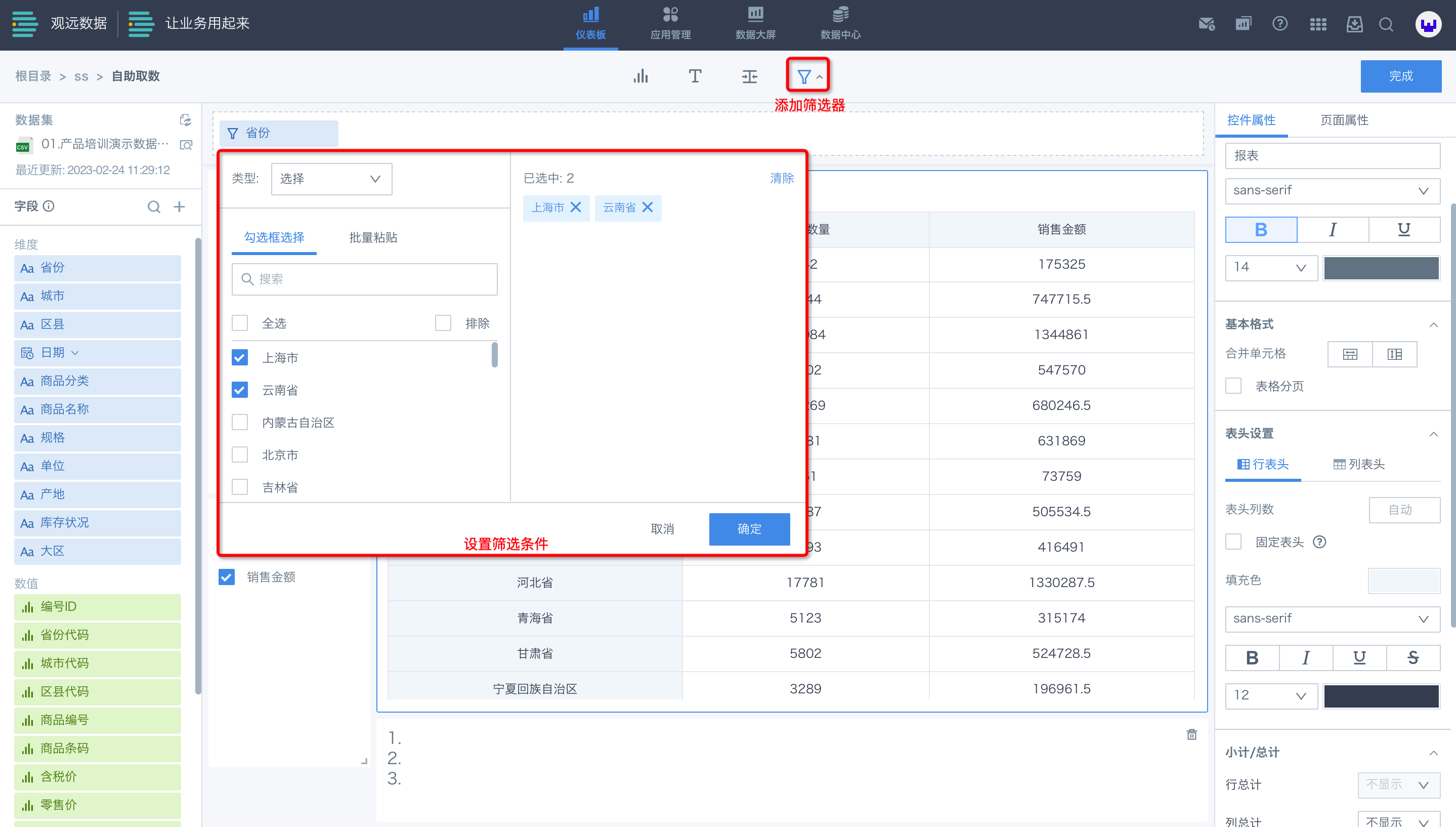Toggle the 全选 checkbox
The image size is (1456, 827).
pos(239,323)
